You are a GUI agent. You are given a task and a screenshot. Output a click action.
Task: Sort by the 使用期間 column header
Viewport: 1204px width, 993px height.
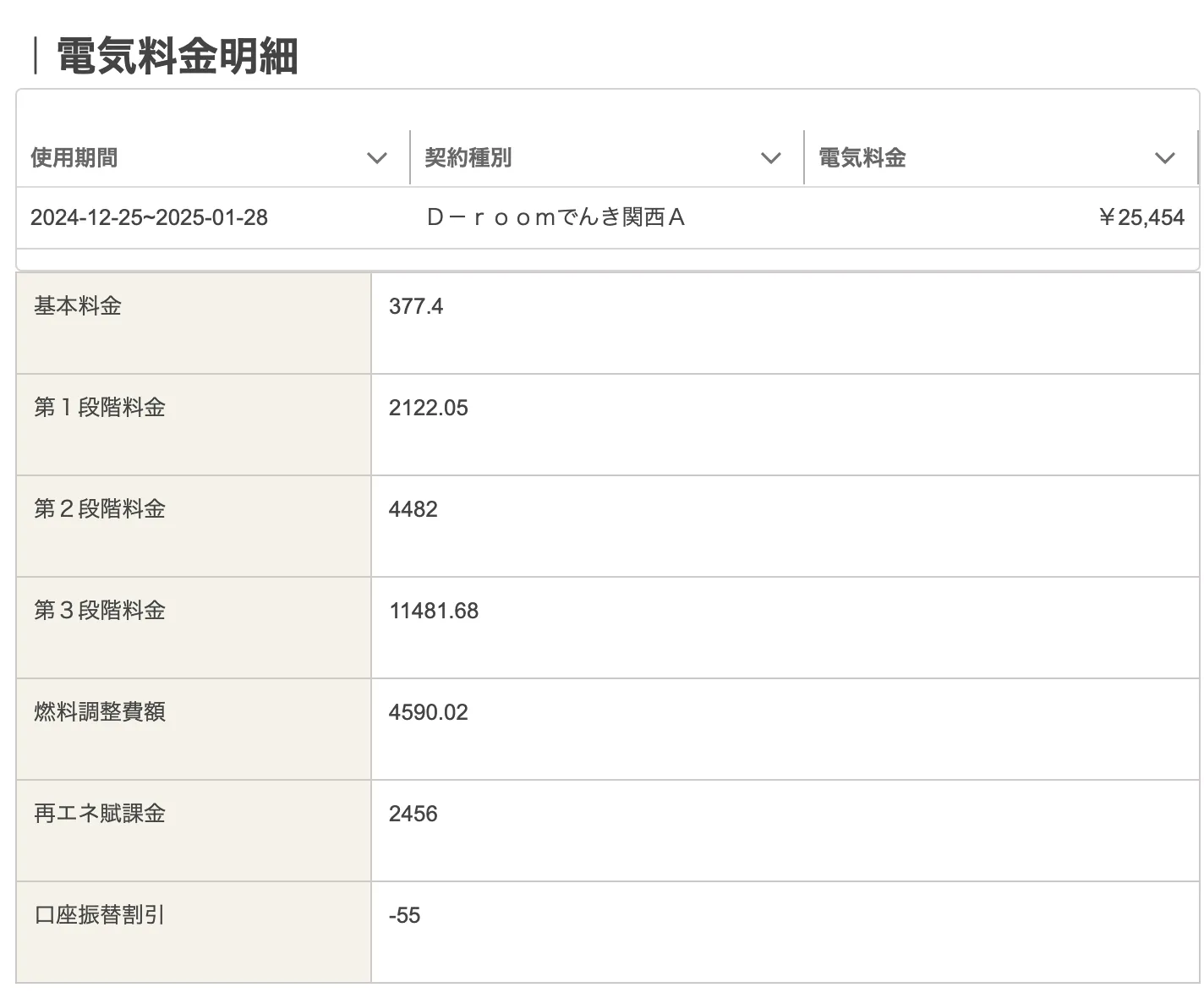click(74, 158)
